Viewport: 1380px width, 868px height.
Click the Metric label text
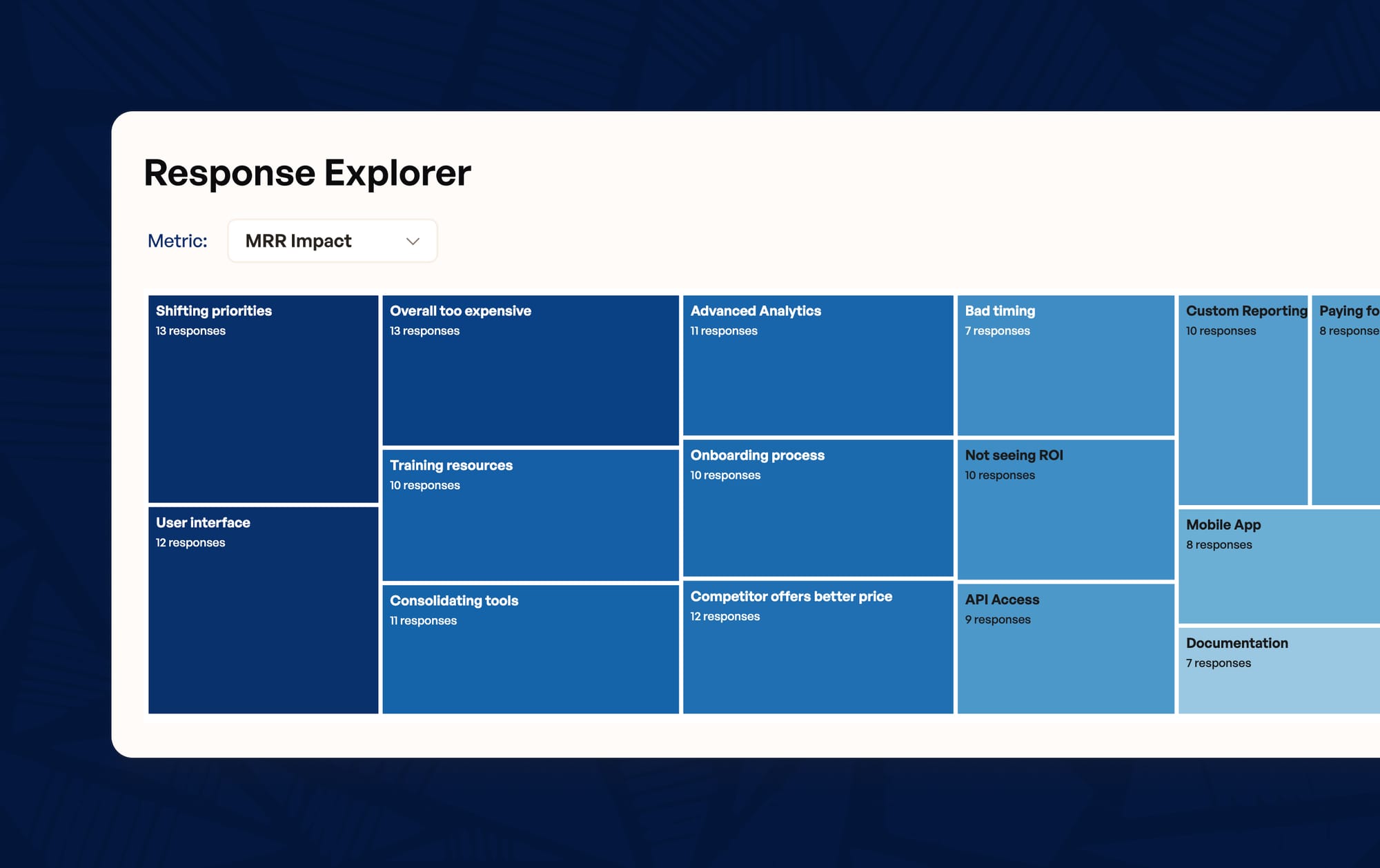(177, 241)
